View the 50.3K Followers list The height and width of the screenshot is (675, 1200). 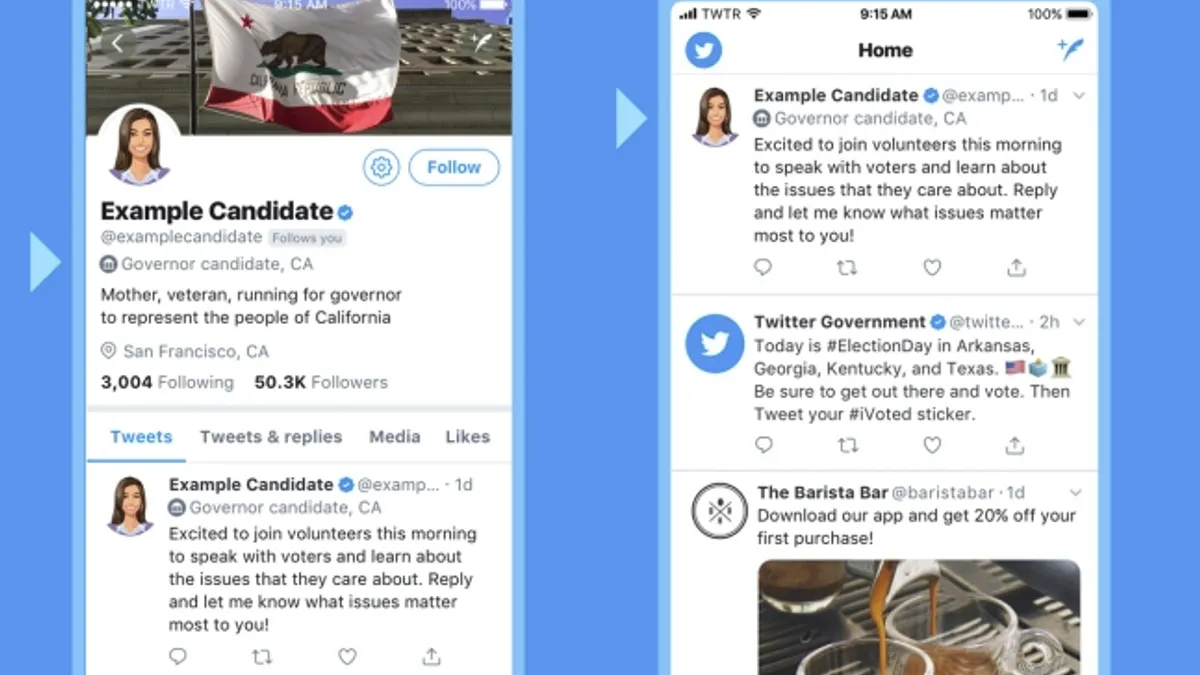point(321,382)
